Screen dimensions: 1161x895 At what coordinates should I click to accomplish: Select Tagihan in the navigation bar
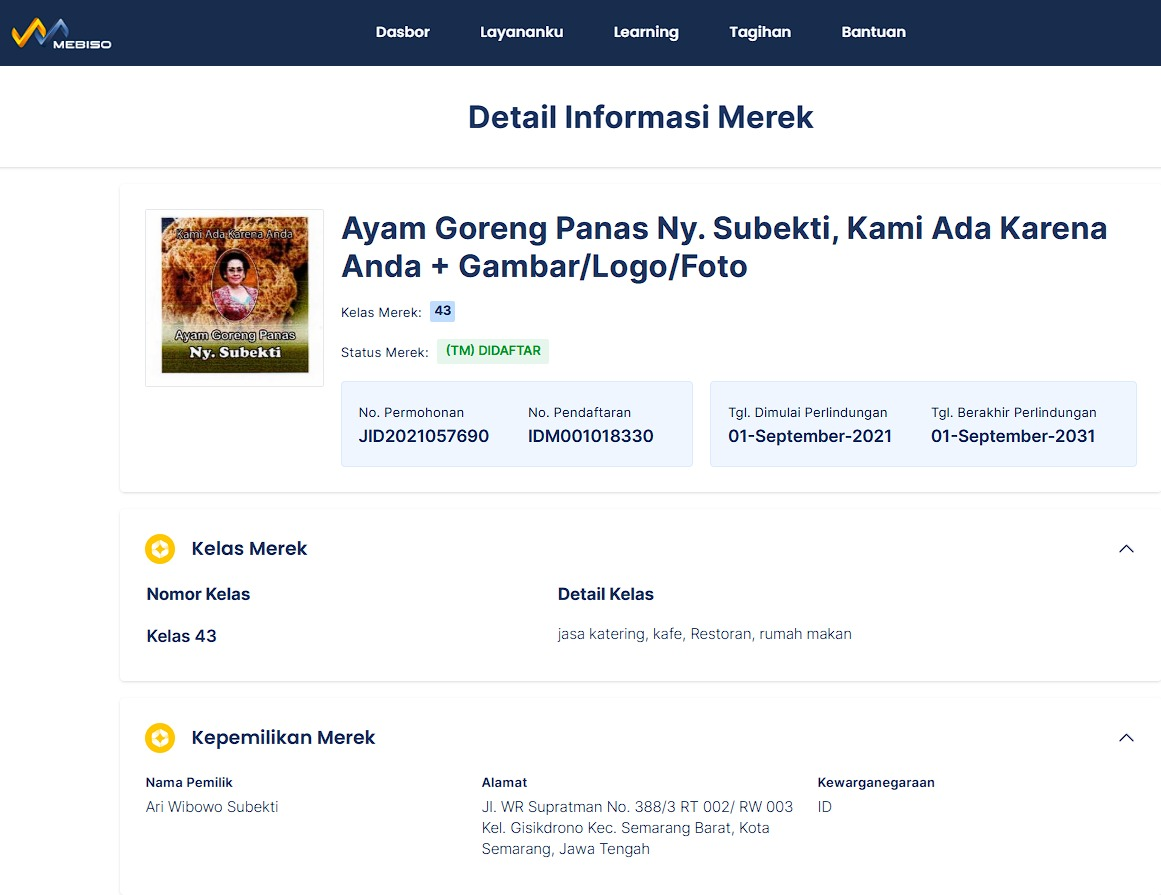click(760, 32)
